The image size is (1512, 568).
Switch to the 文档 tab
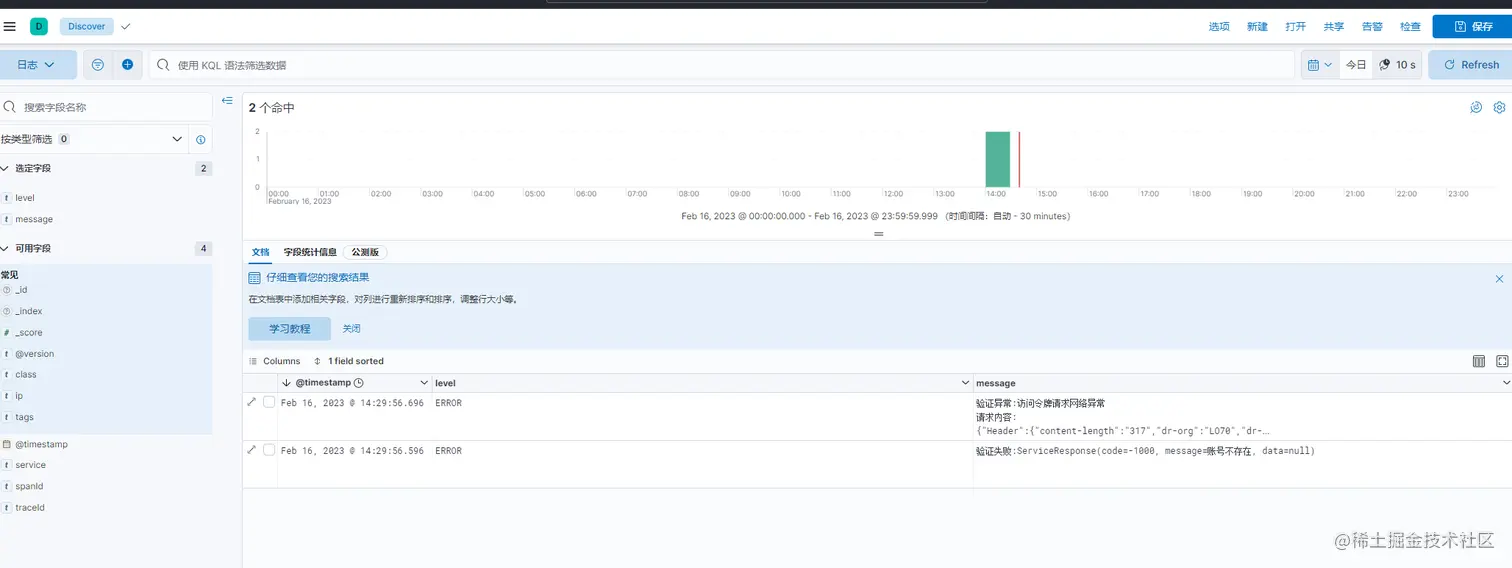(x=261, y=252)
